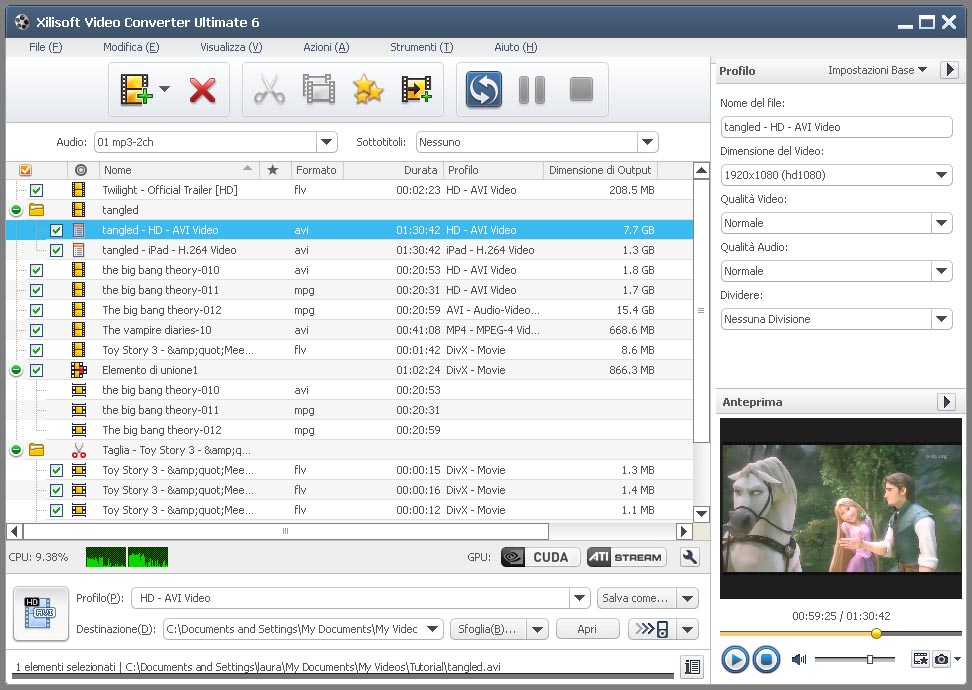Click the folder icon in tangled group row
This screenshot has width=972, height=690.
pos(37,210)
